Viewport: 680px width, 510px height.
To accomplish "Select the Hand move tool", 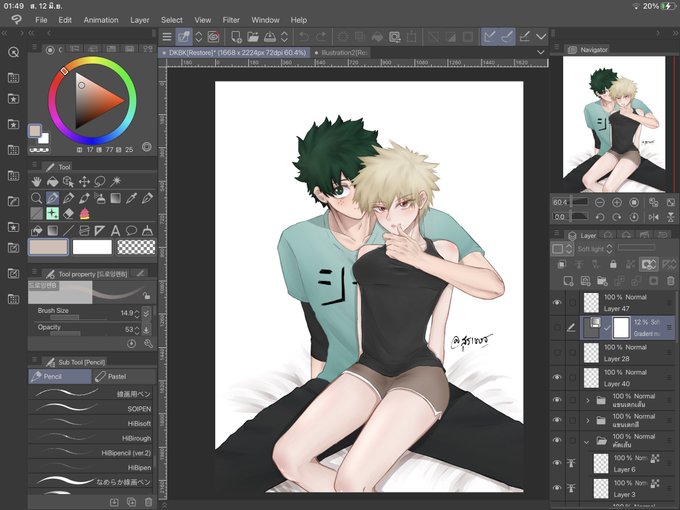I will coord(36,181).
